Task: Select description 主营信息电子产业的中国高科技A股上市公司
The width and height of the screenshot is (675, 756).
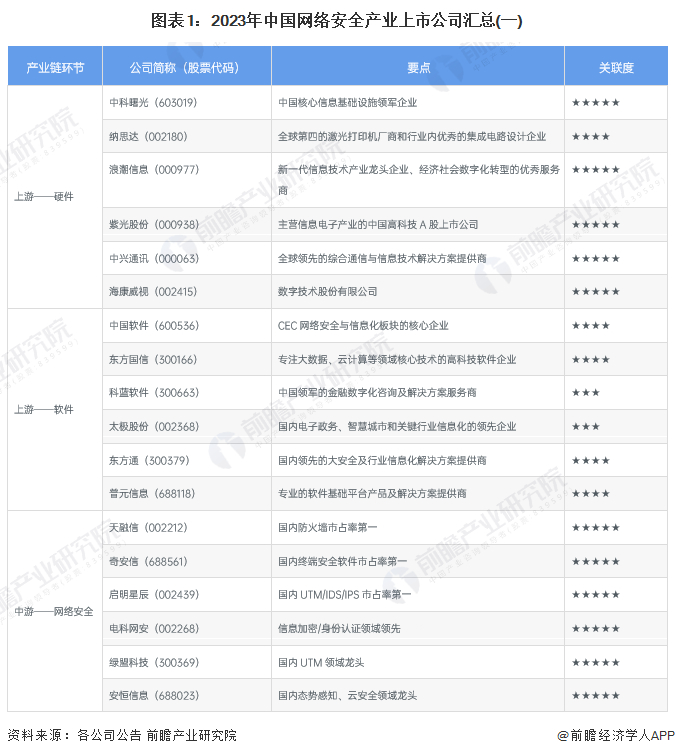Action: click(x=378, y=225)
